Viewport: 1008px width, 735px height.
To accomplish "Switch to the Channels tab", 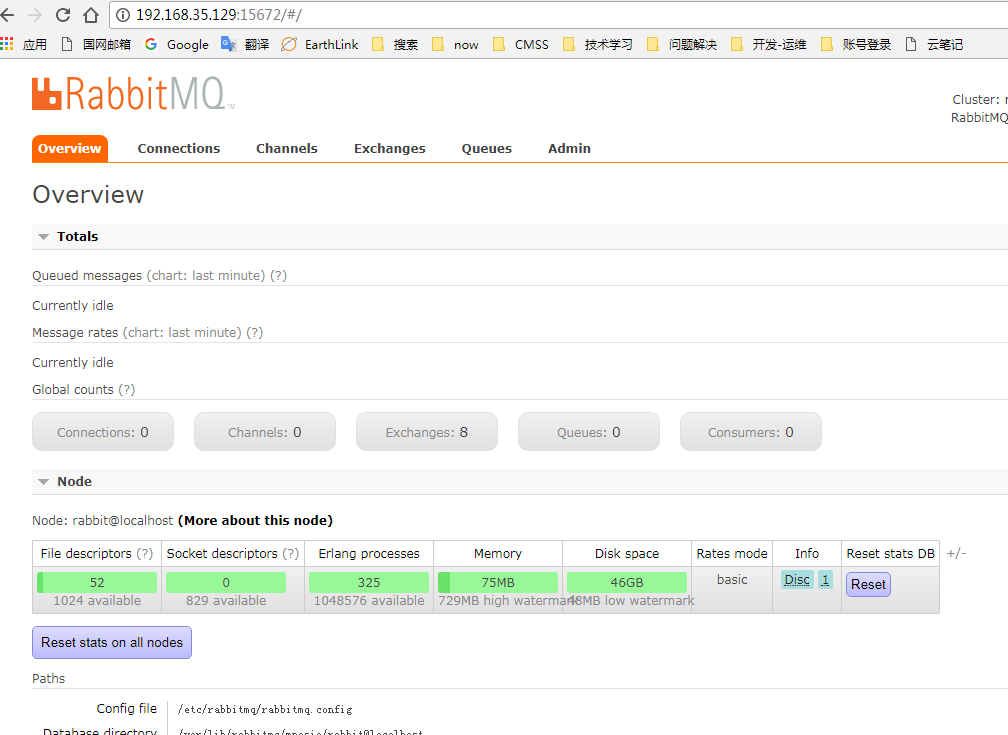I will point(287,149).
